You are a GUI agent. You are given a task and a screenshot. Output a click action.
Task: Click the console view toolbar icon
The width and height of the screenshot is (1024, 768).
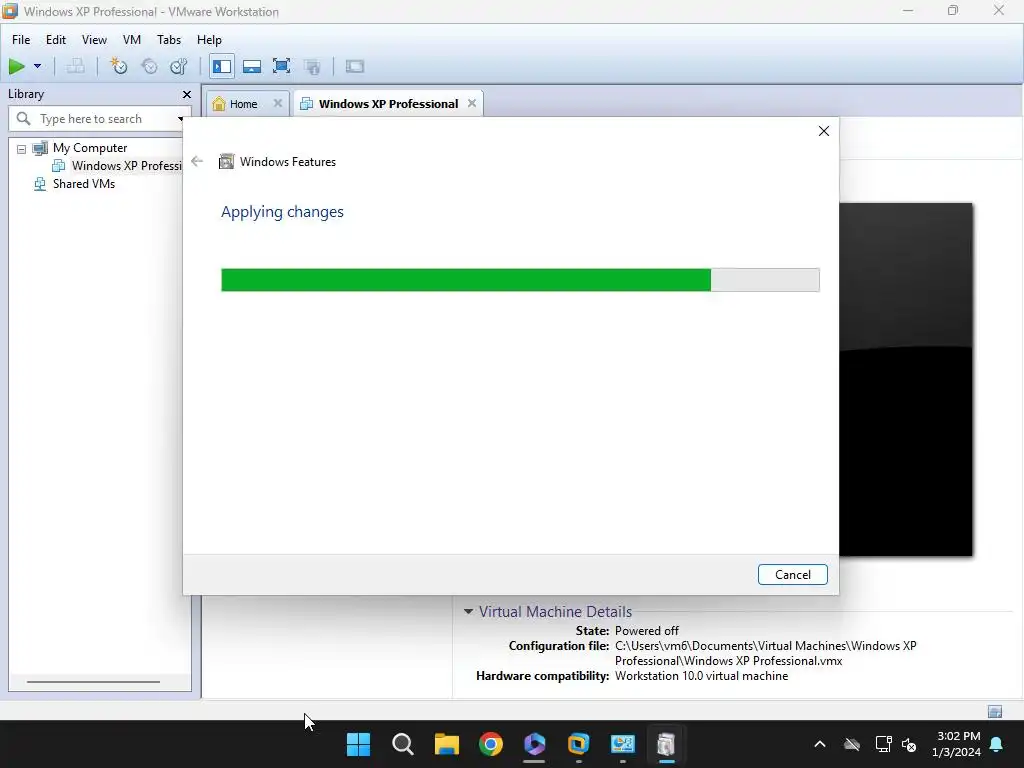355,66
